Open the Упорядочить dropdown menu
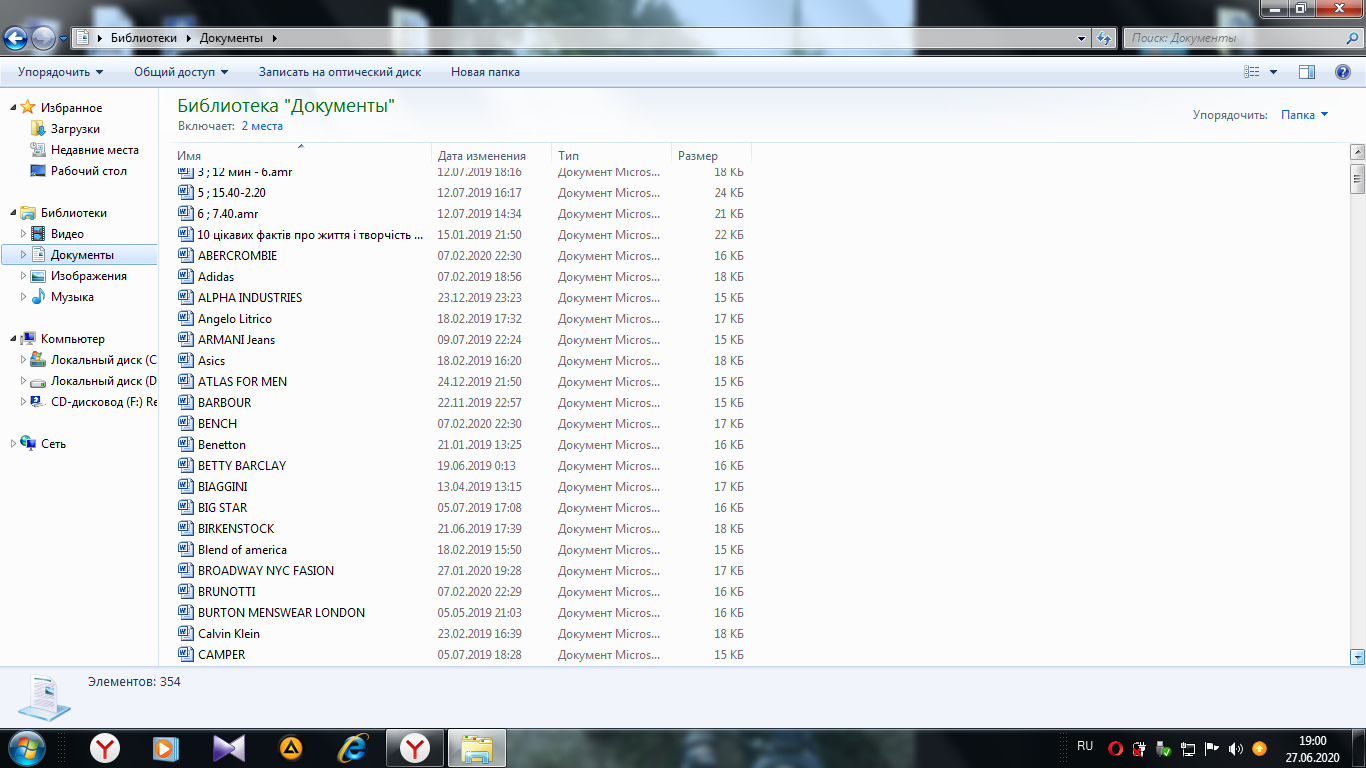 61,72
